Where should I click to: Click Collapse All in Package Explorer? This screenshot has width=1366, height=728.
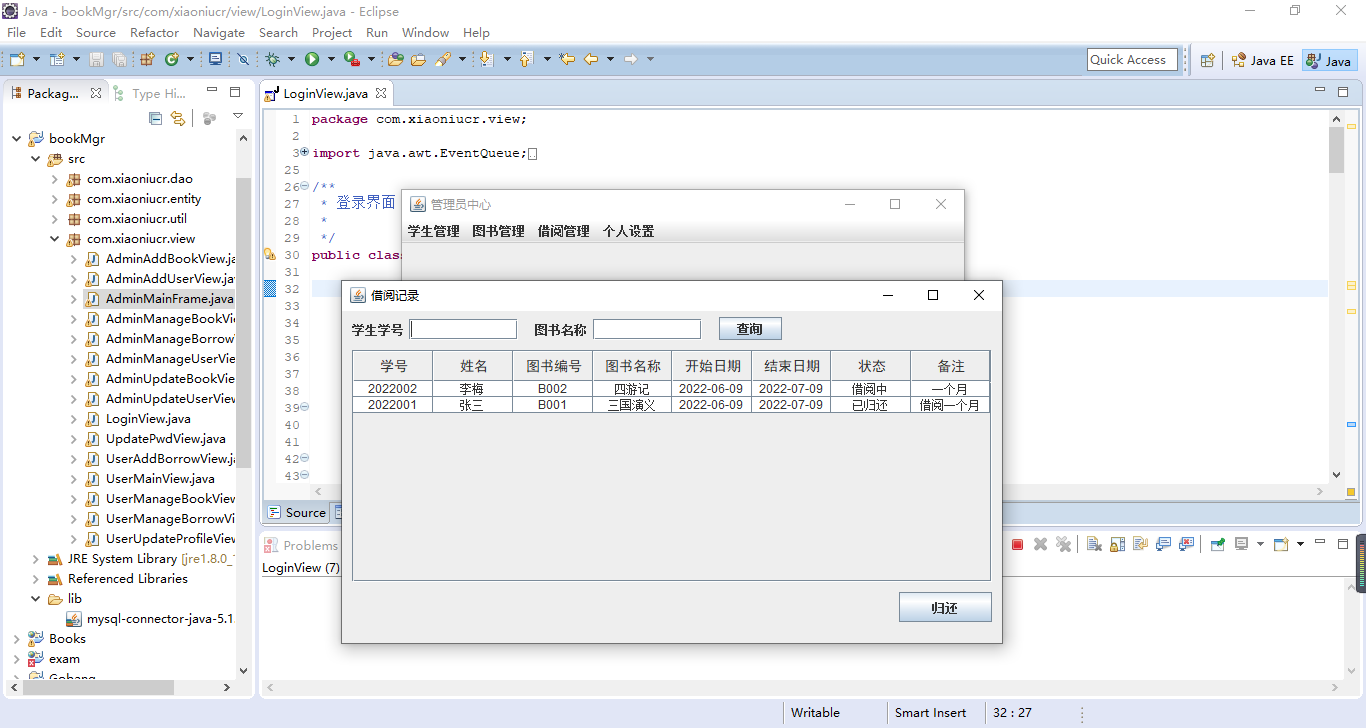pyautogui.click(x=155, y=118)
